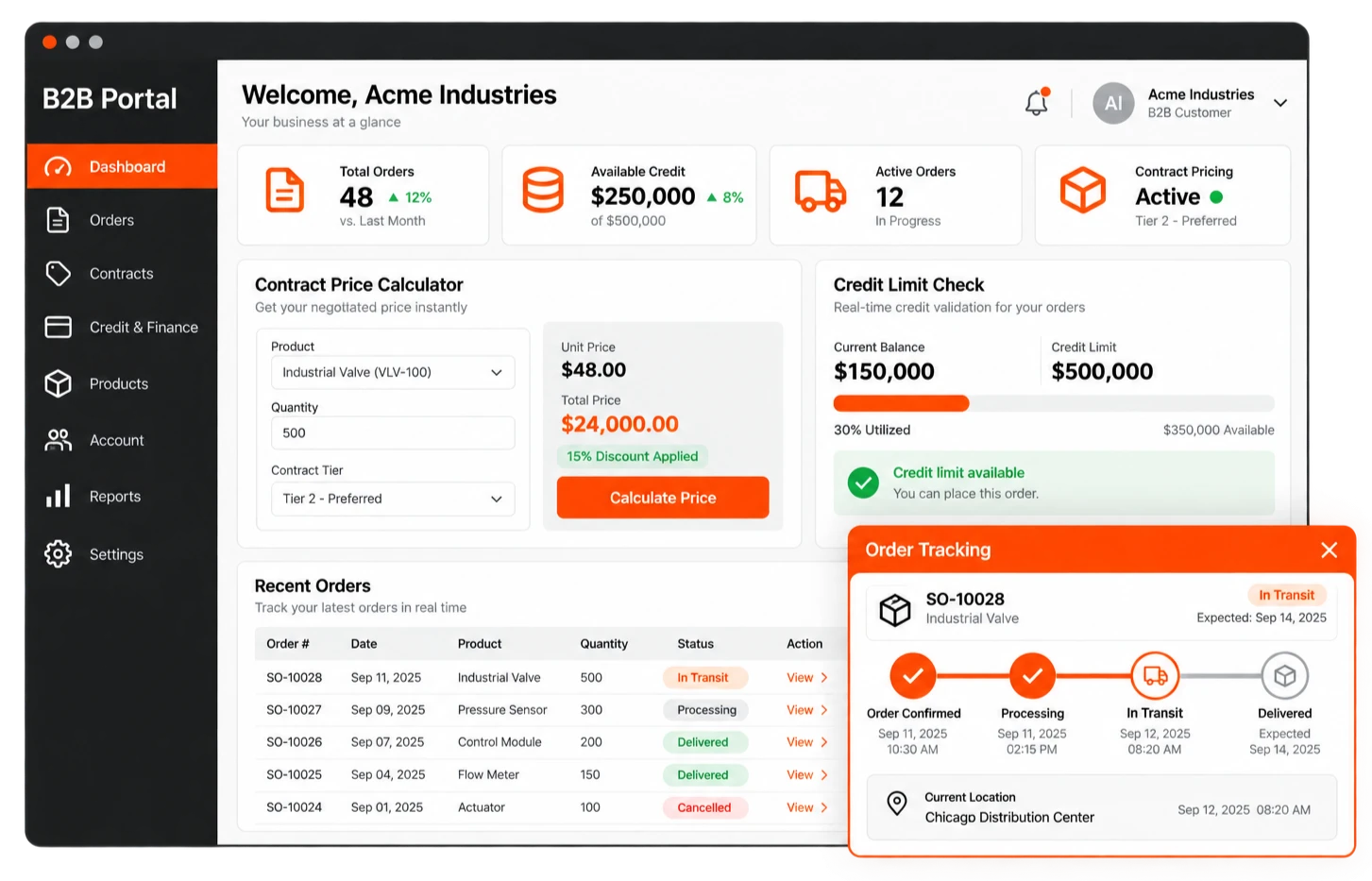Click the Recent Orders heading
Image resolution: width=1372 pixels, height=881 pixels.
point(313,585)
